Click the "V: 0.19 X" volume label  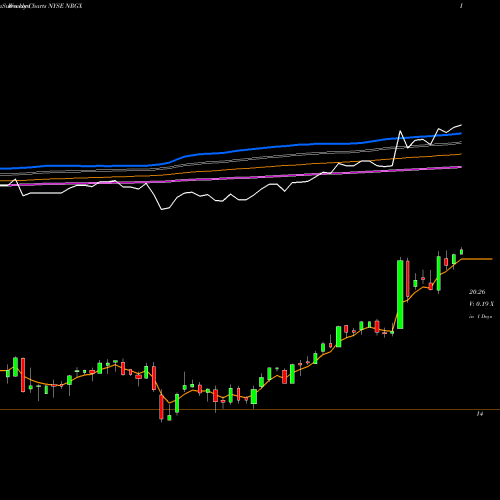481,304
